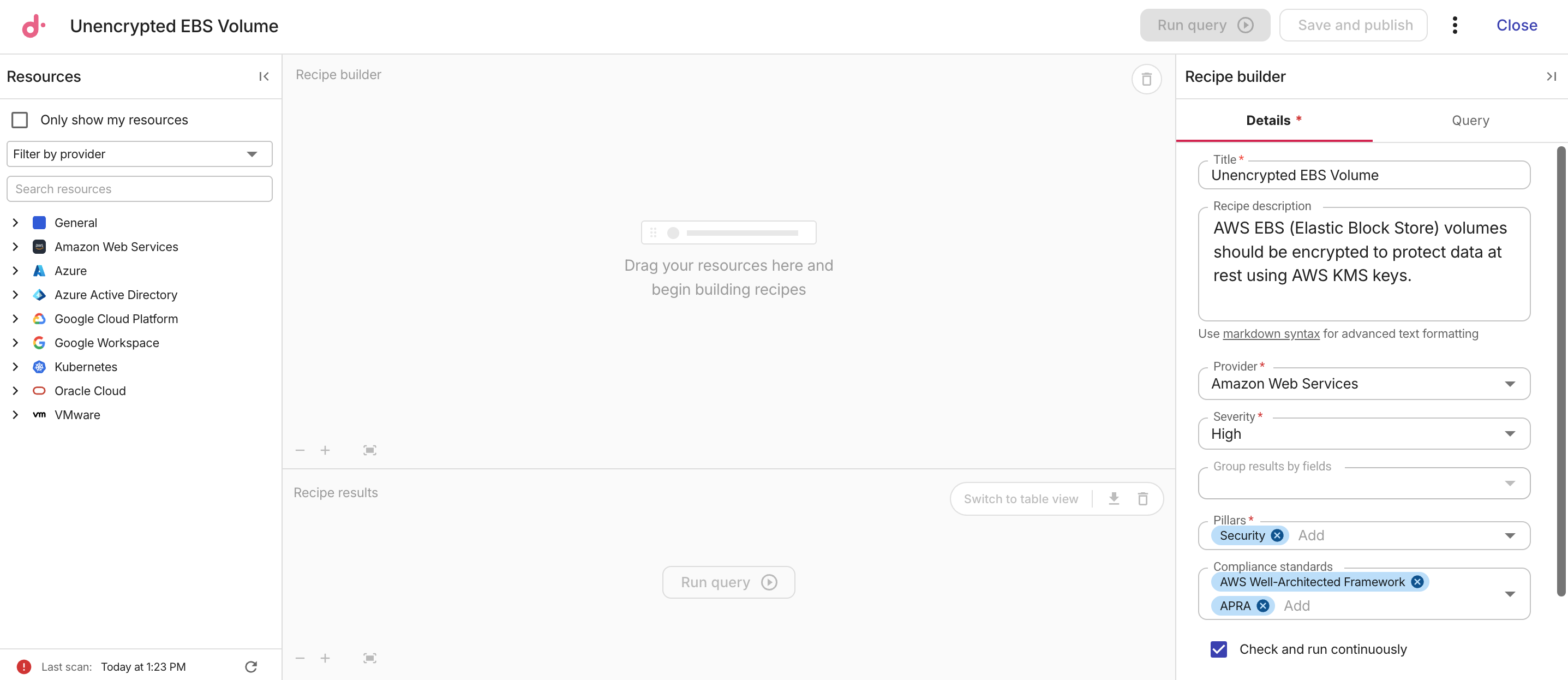Select the Oracle Cloud tree row
This screenshot has width=1568, height=680.
tap(141, 391)
